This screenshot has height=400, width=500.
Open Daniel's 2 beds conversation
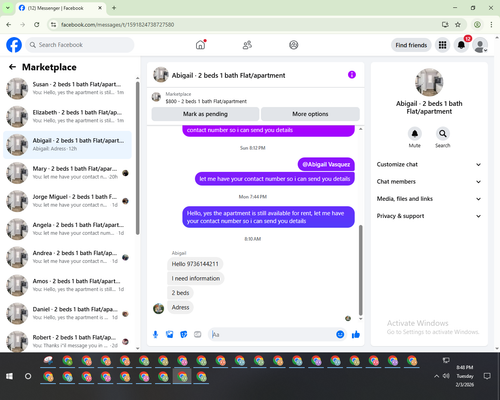67,313
